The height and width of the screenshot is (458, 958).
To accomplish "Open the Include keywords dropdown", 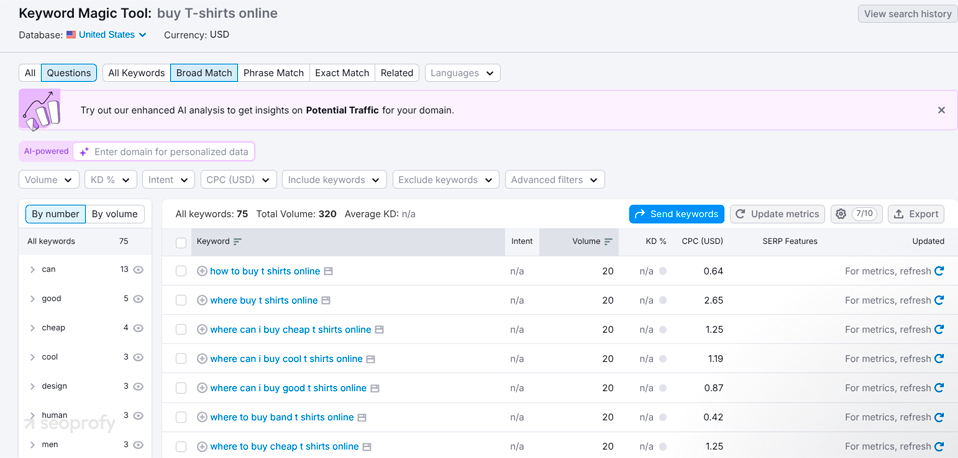I will click(334, 180).
